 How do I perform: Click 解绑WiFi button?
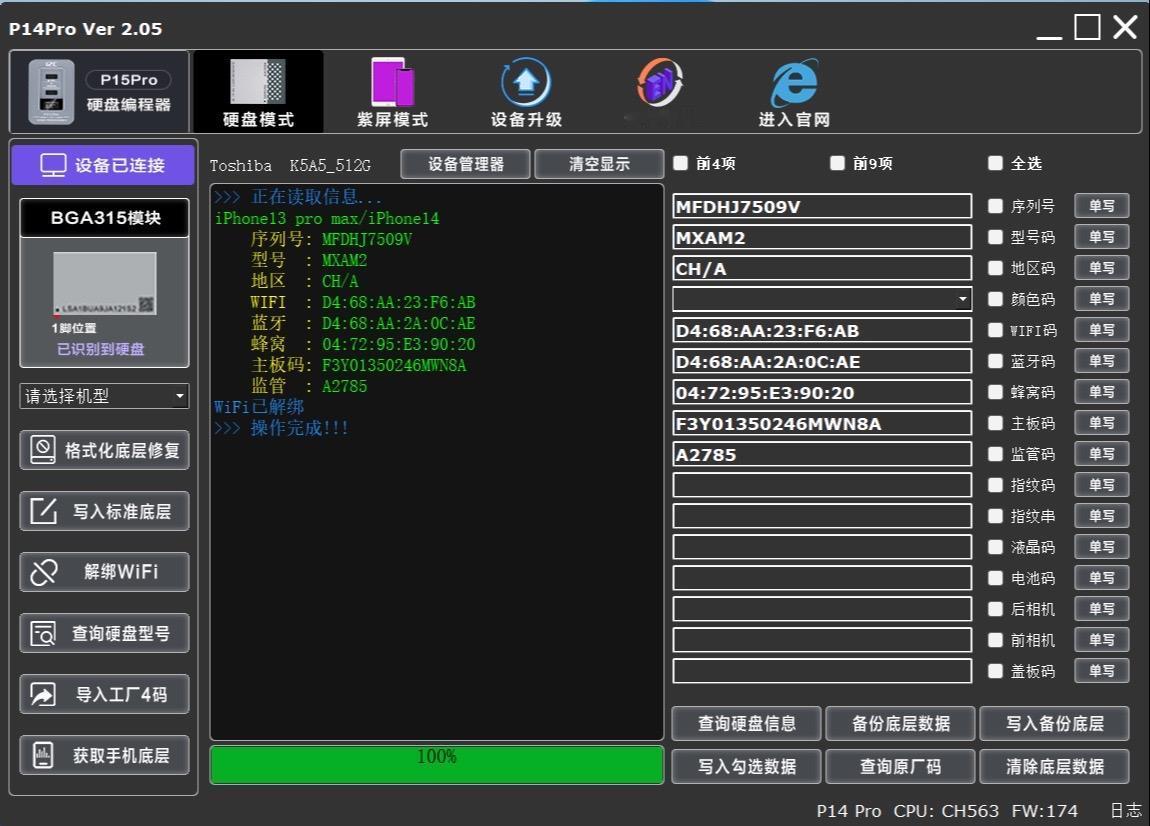click(x=104, y=571)
